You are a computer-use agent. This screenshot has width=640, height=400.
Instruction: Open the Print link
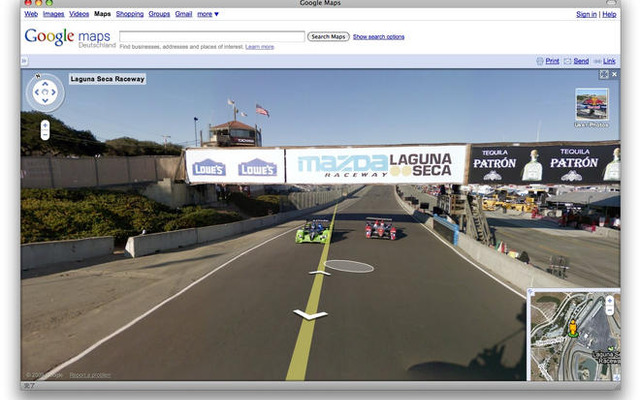pyautogui.click(x=552, y=61)
